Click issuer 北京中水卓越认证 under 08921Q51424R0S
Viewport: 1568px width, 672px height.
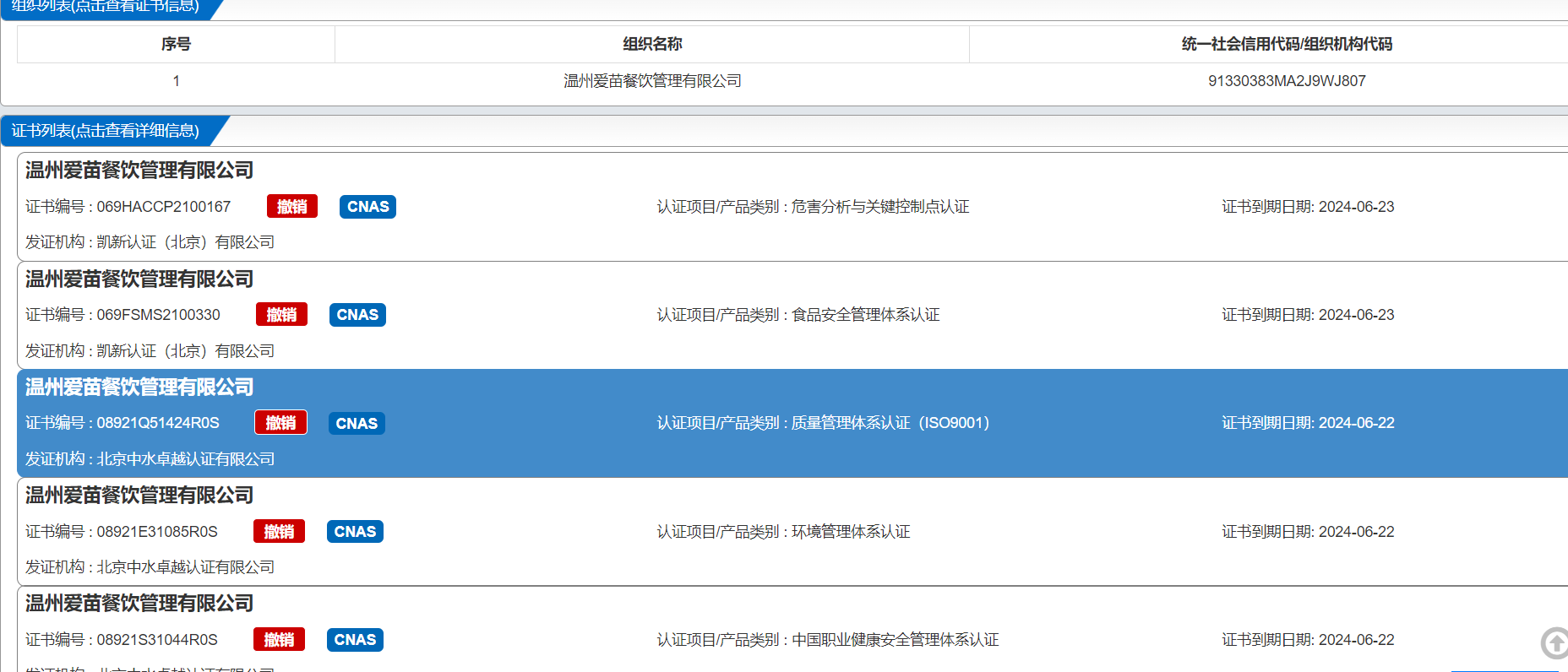(x=186, y=459)
